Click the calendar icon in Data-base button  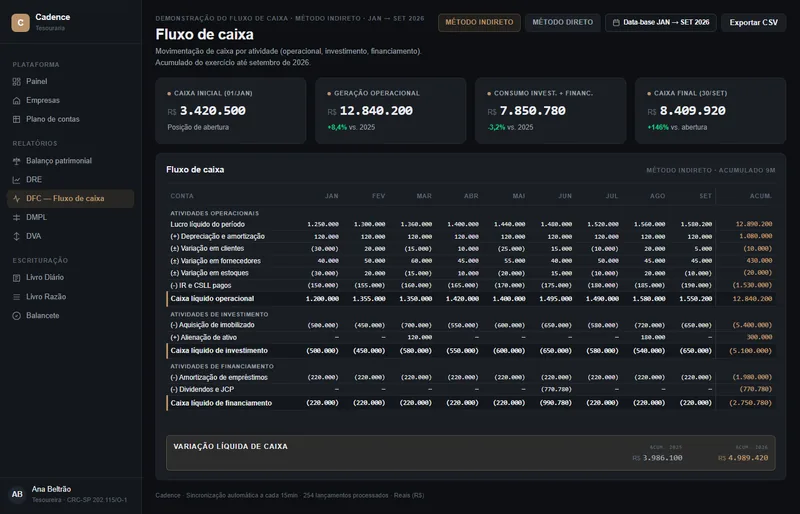coord(616,22)
